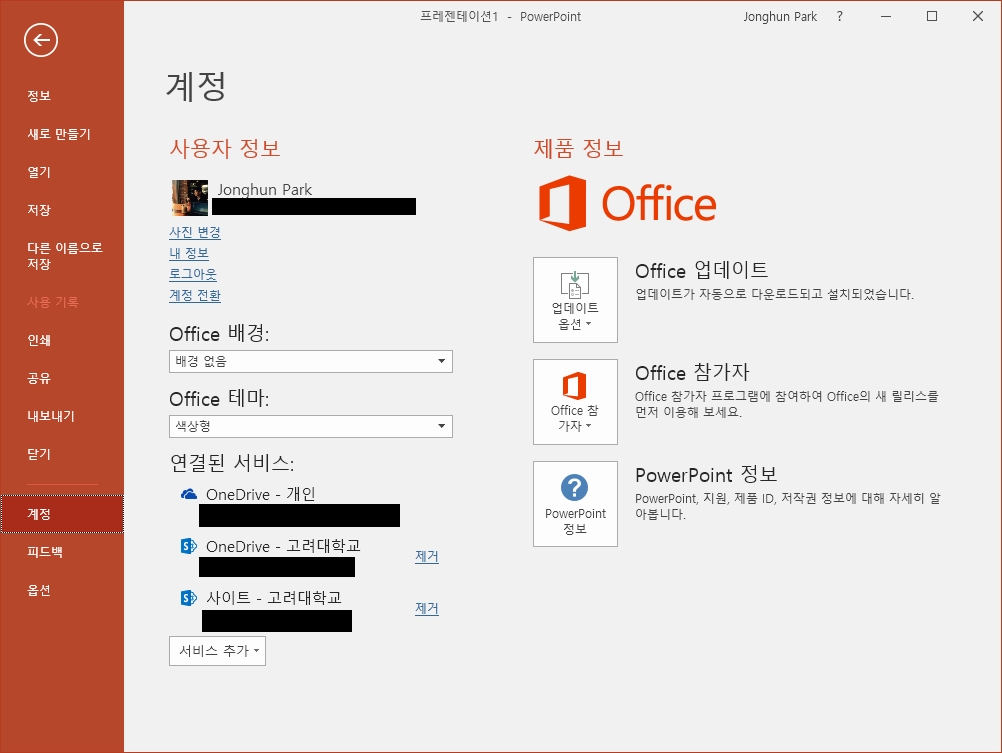Image resolution: width=1002 pixels, height=753 pixels.
Task: Click 제거 next to 사이트 - 고려대학교
Action: [x=427, y=608]
